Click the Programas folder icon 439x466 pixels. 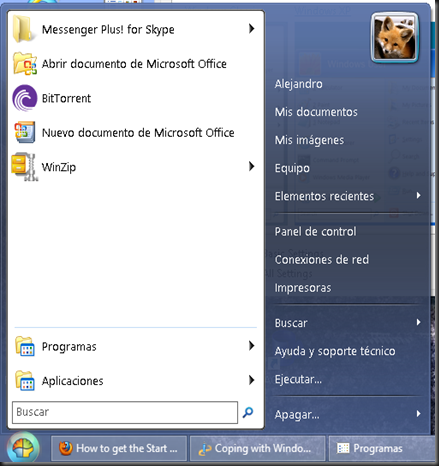[x=25, y=346]
